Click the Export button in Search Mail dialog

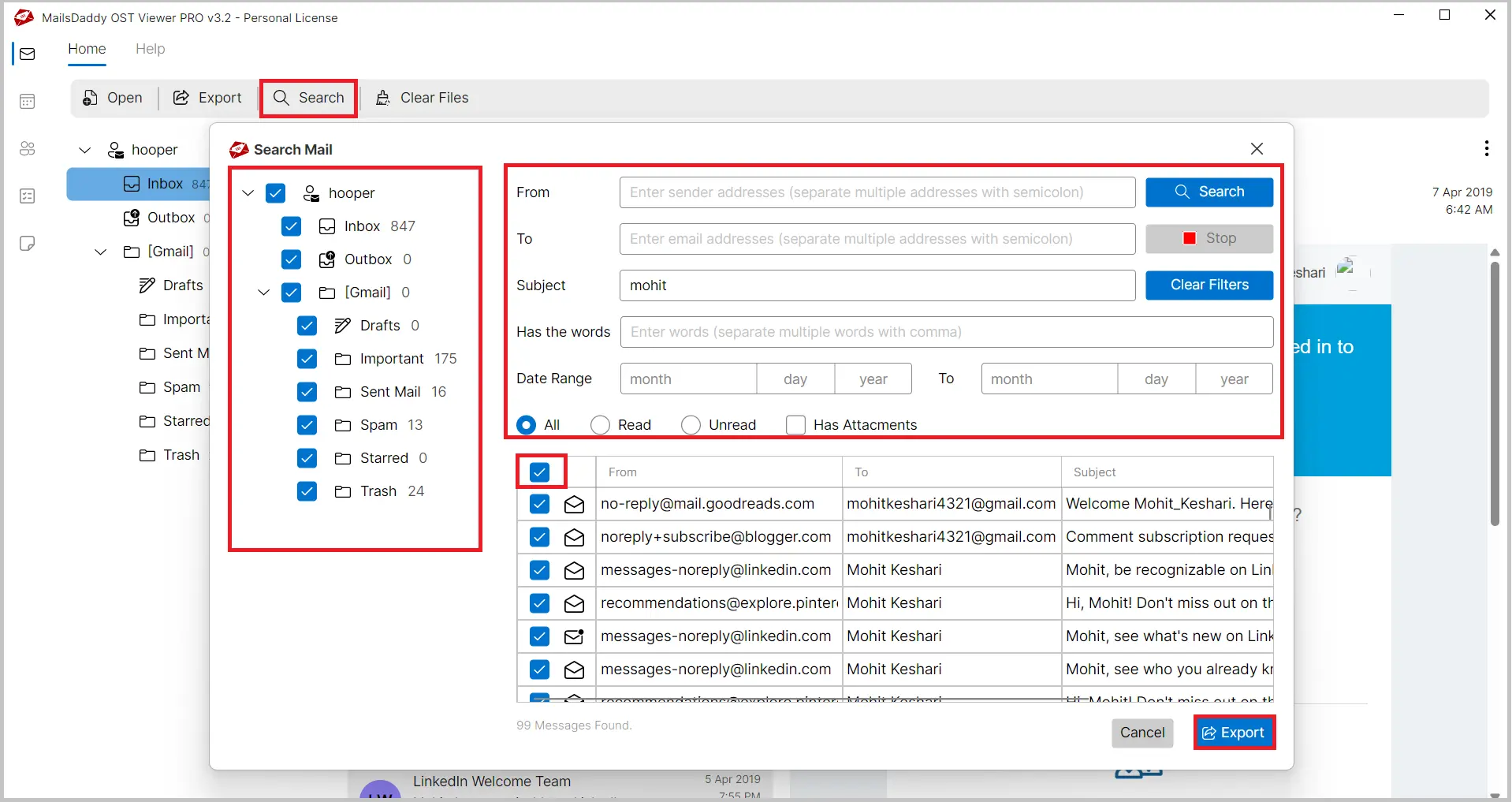(1235, 733)
